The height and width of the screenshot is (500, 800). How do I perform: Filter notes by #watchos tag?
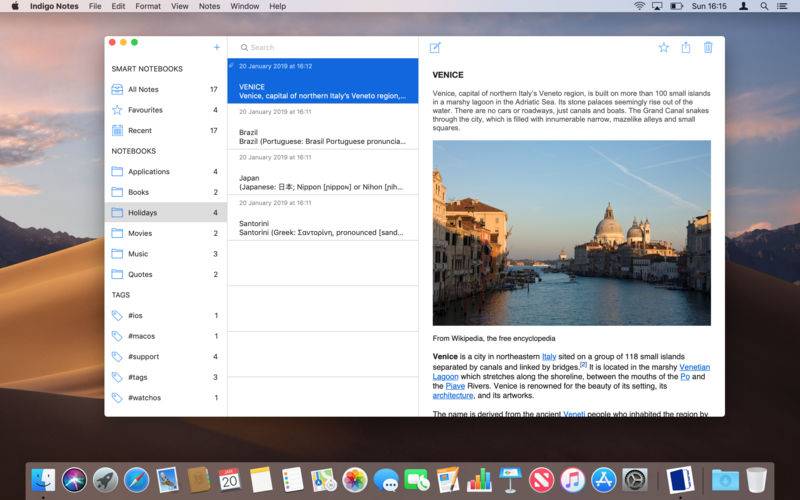pyautogui.click(x=165, y=397)
